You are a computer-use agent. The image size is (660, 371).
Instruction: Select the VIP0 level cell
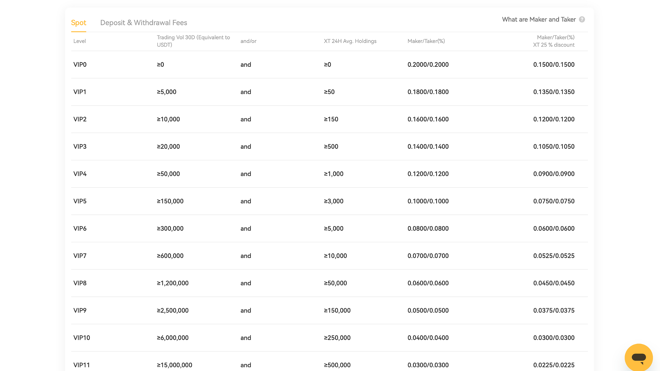point(80,64)
